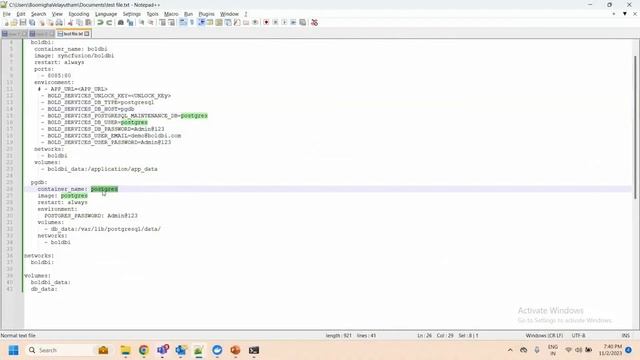Open the Windows Start menu

click(13, 350)
